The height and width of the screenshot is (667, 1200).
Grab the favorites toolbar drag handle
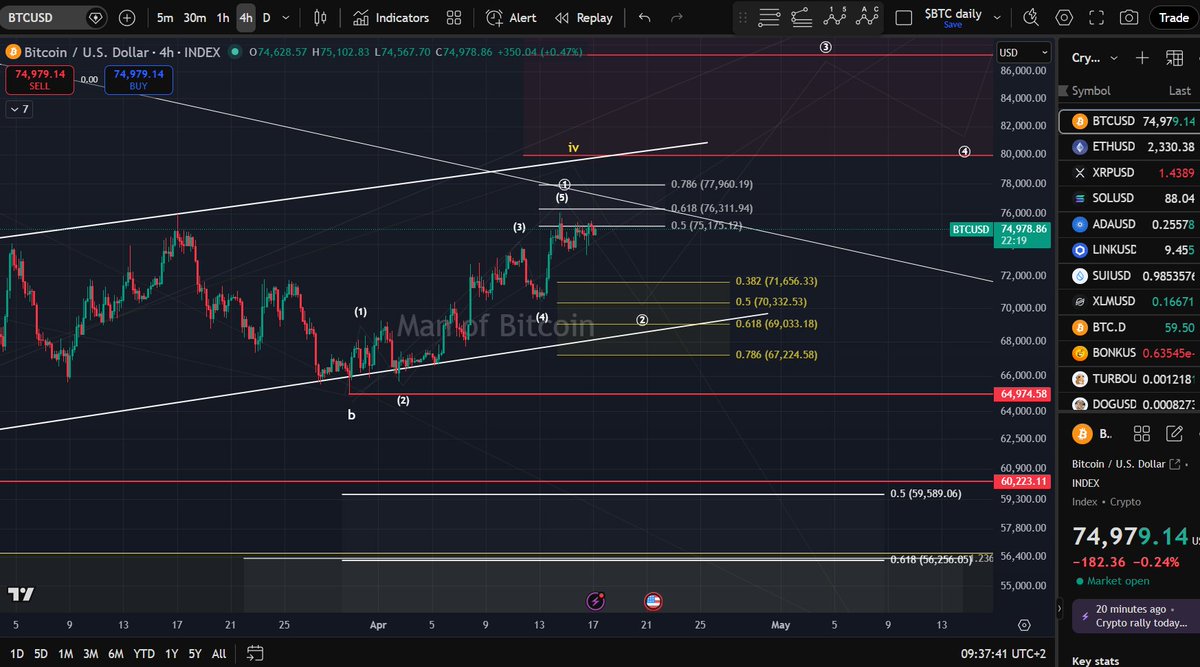tap(741, 18)
